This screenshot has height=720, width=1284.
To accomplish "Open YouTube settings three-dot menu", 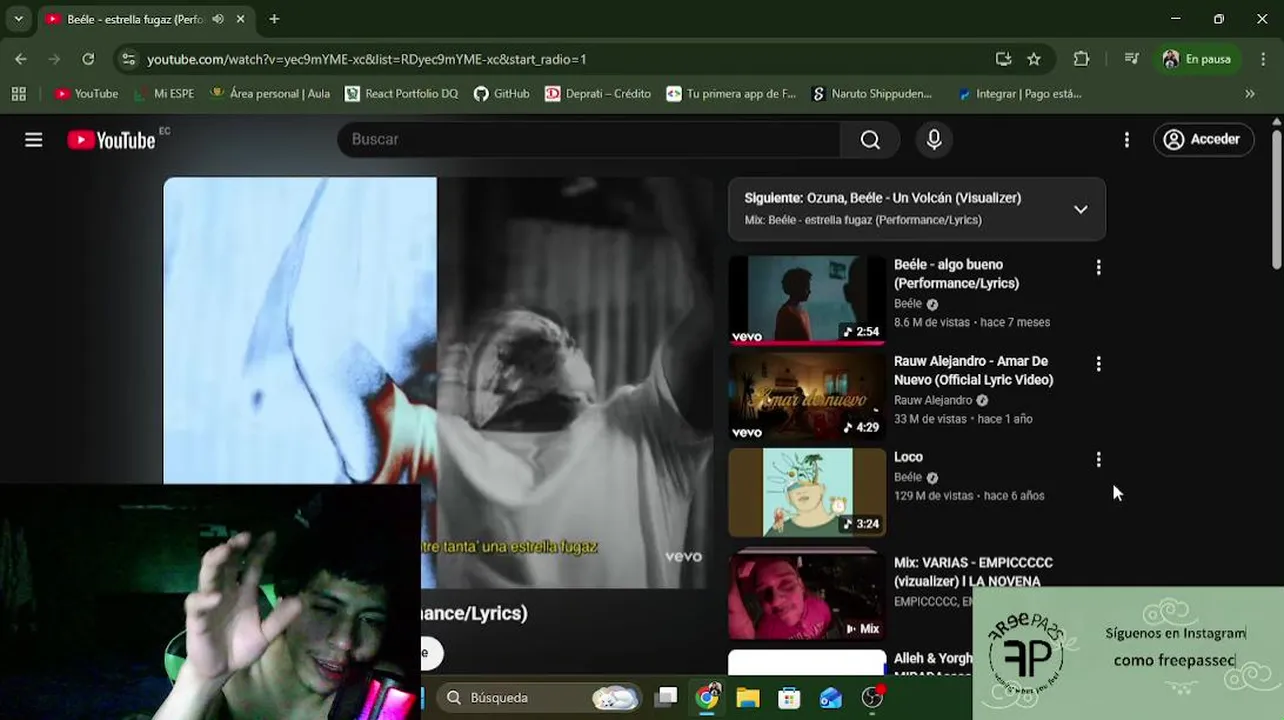I will point(1127,140).
